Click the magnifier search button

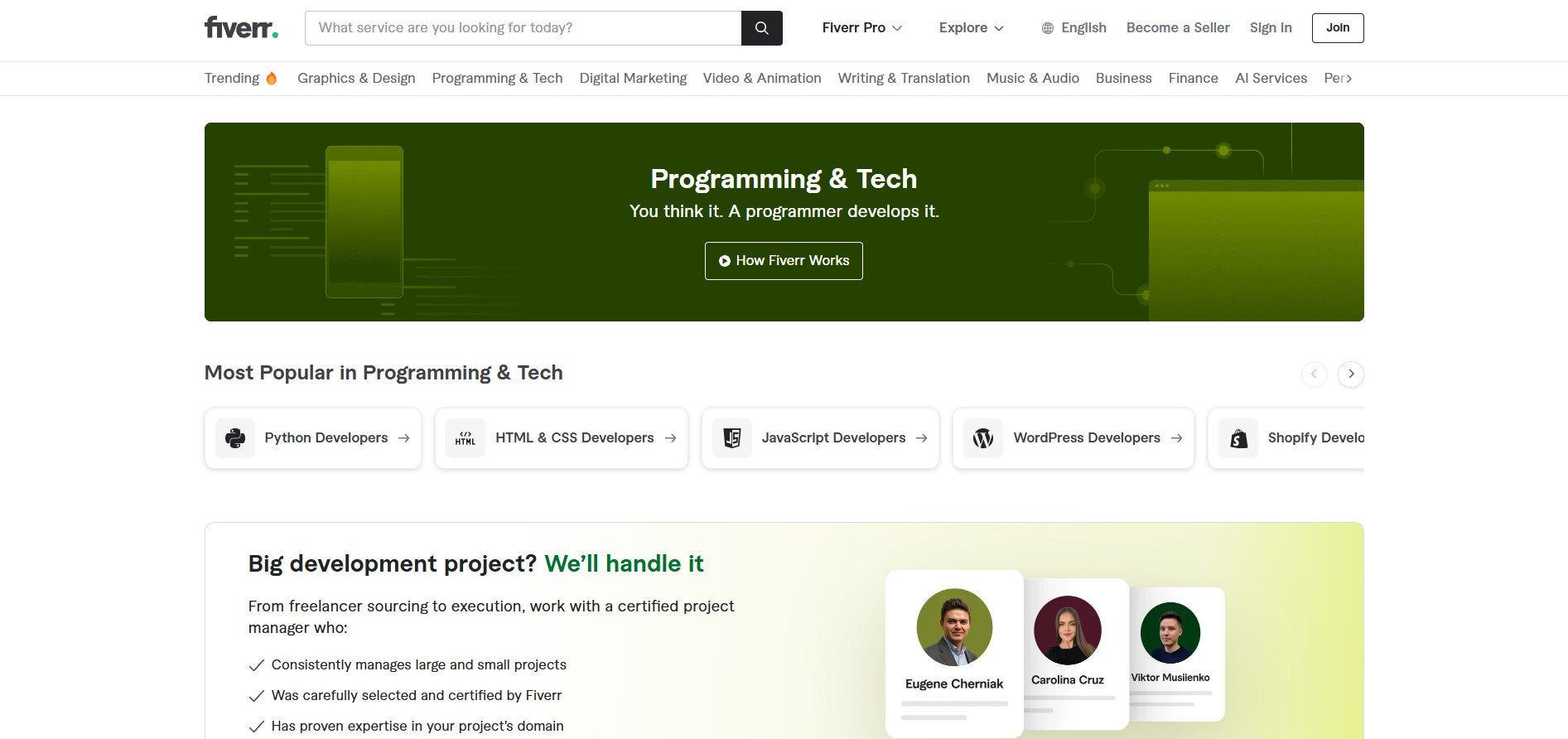tap(762, 28)
